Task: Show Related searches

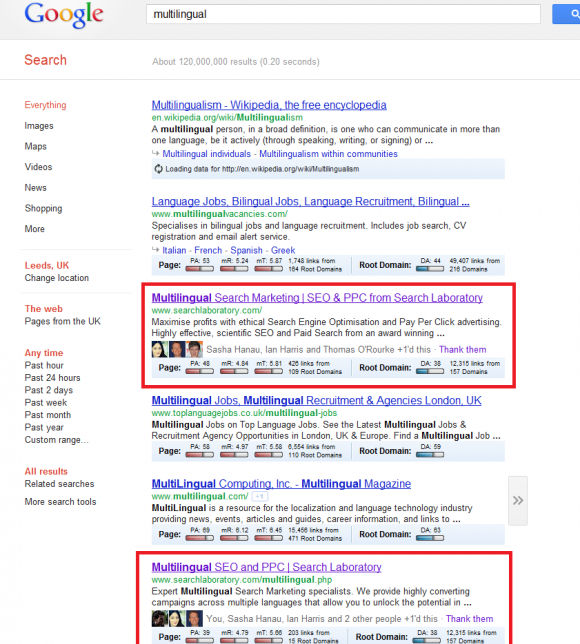Action: 59,484
